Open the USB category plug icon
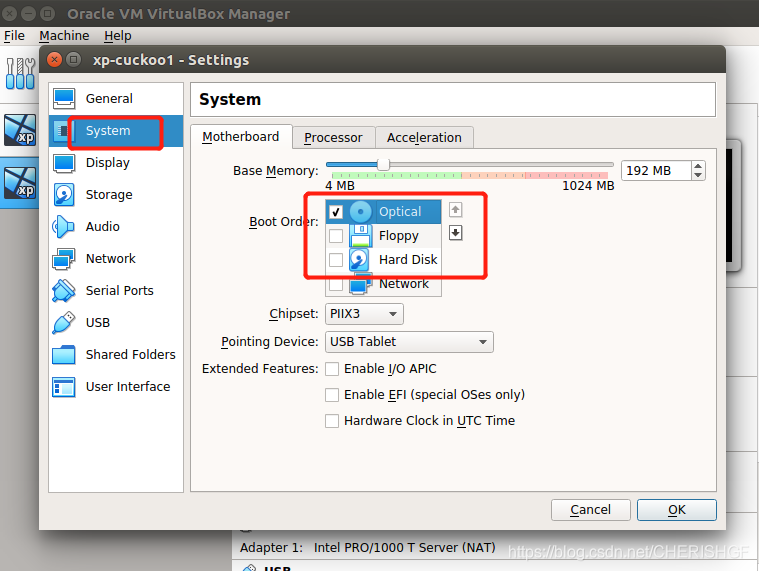The image size is (759, 571). coord(63,323)
